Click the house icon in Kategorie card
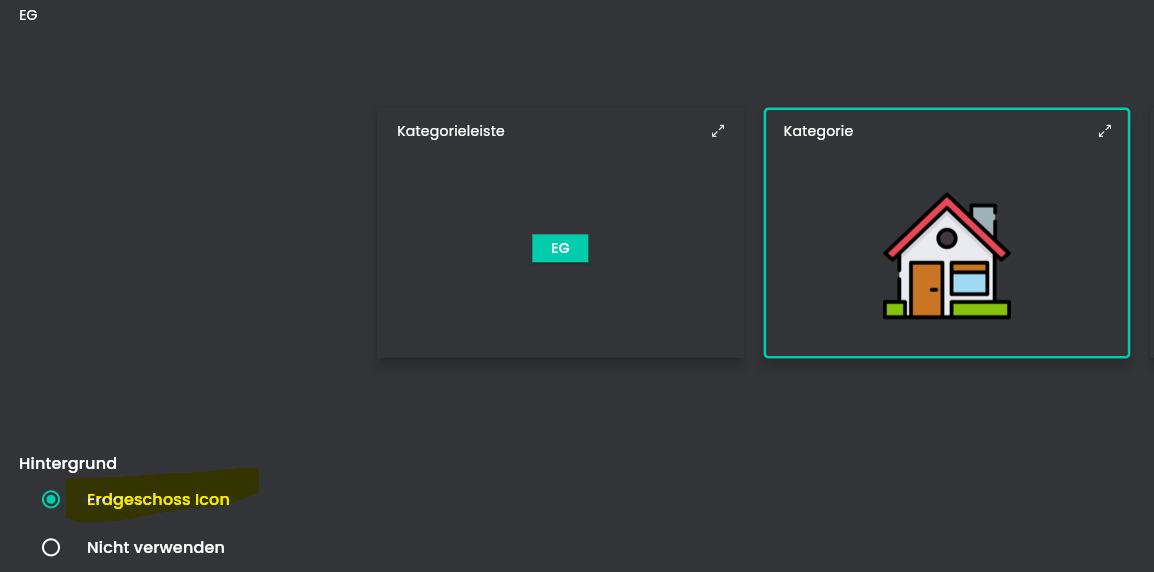This screenshot has height=572, width=1154. [x=946, y=256]
